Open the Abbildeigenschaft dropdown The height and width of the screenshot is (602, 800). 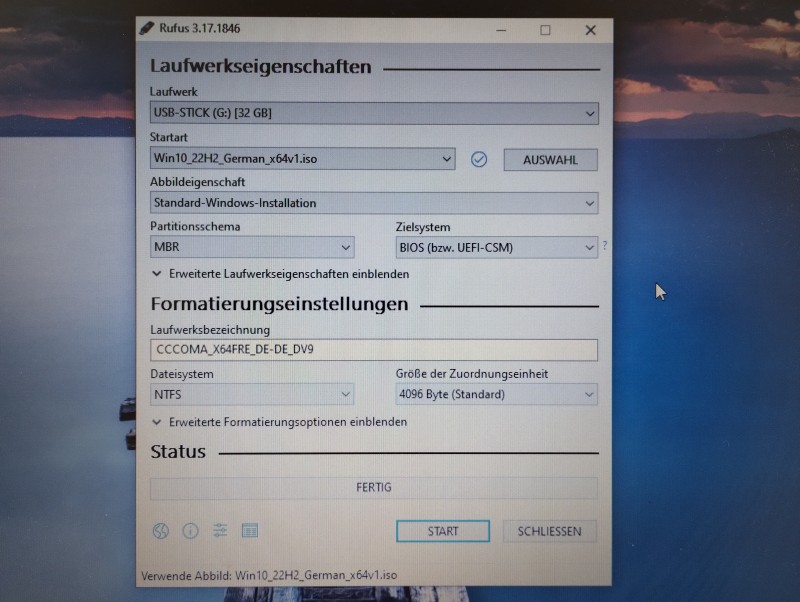coord(374,203)
